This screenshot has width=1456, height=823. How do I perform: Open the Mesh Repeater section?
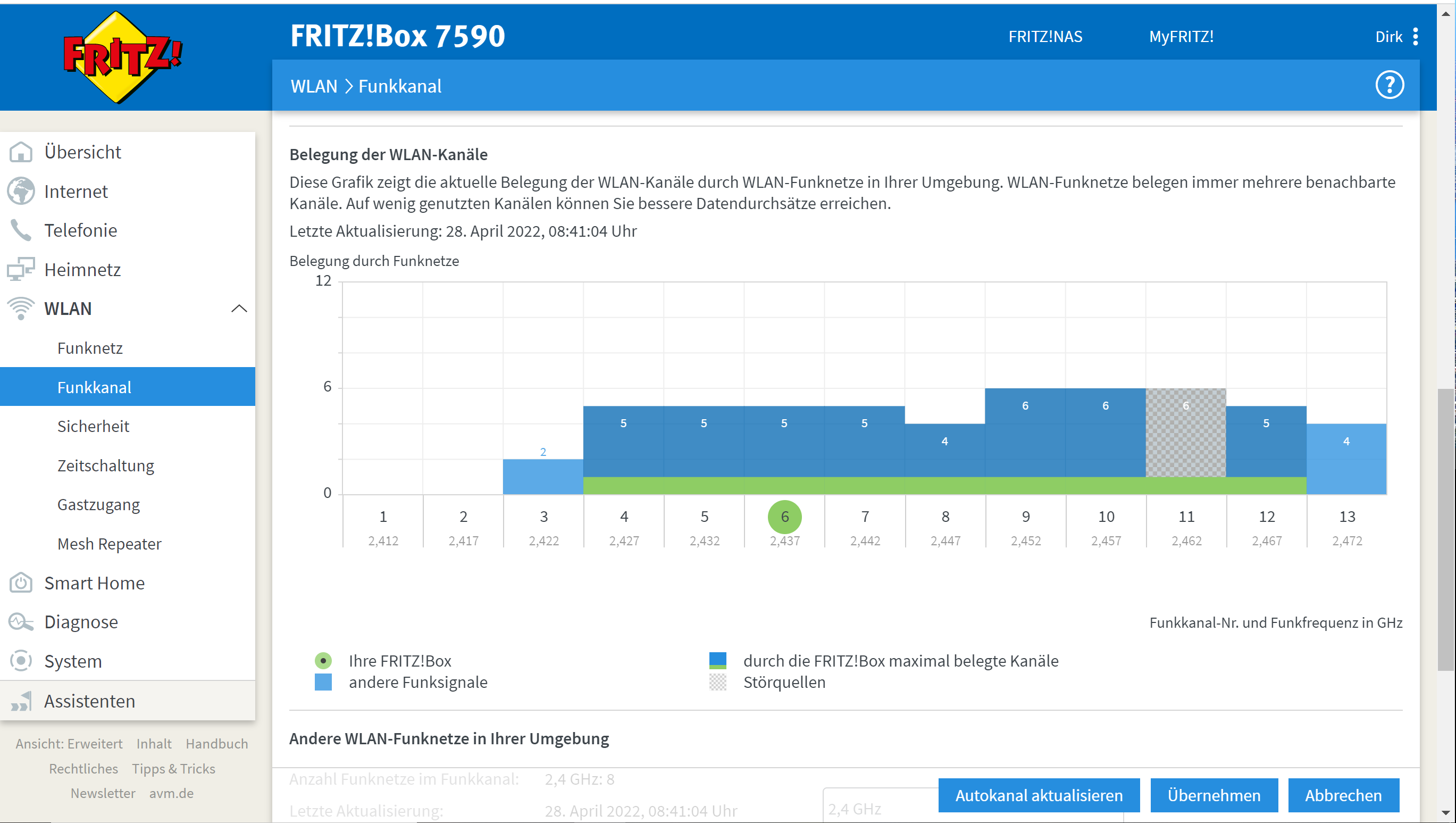[109, 544]
